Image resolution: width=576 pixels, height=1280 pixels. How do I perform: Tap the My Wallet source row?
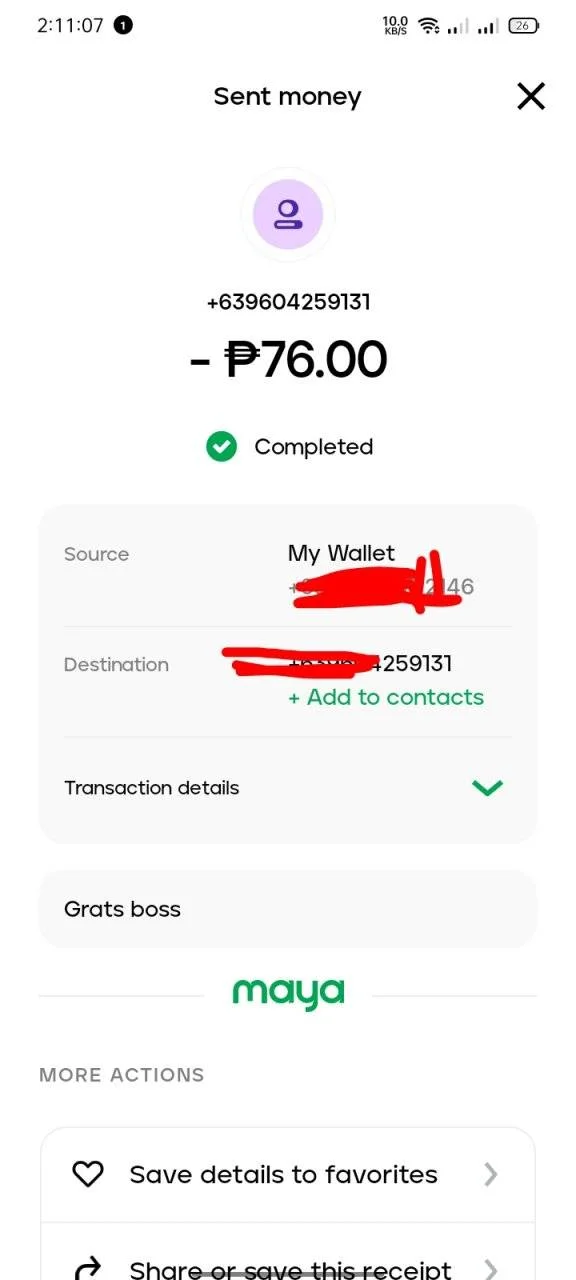tap(288, 571)
